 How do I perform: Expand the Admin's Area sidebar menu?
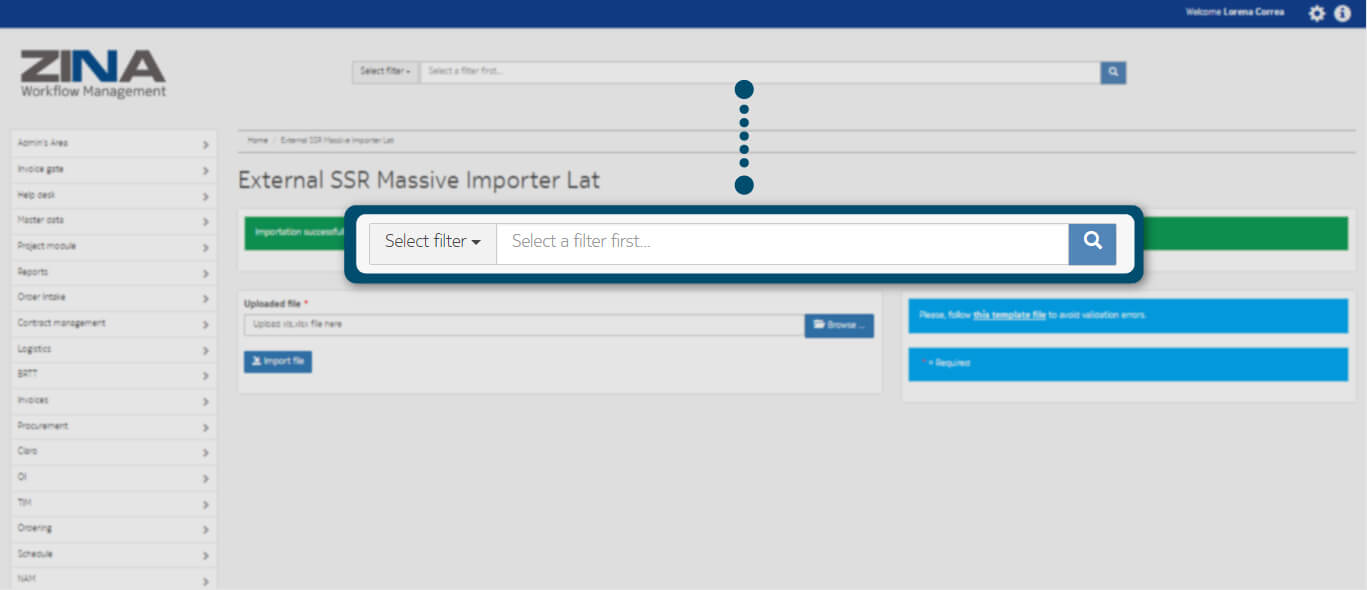pos(113,143)
